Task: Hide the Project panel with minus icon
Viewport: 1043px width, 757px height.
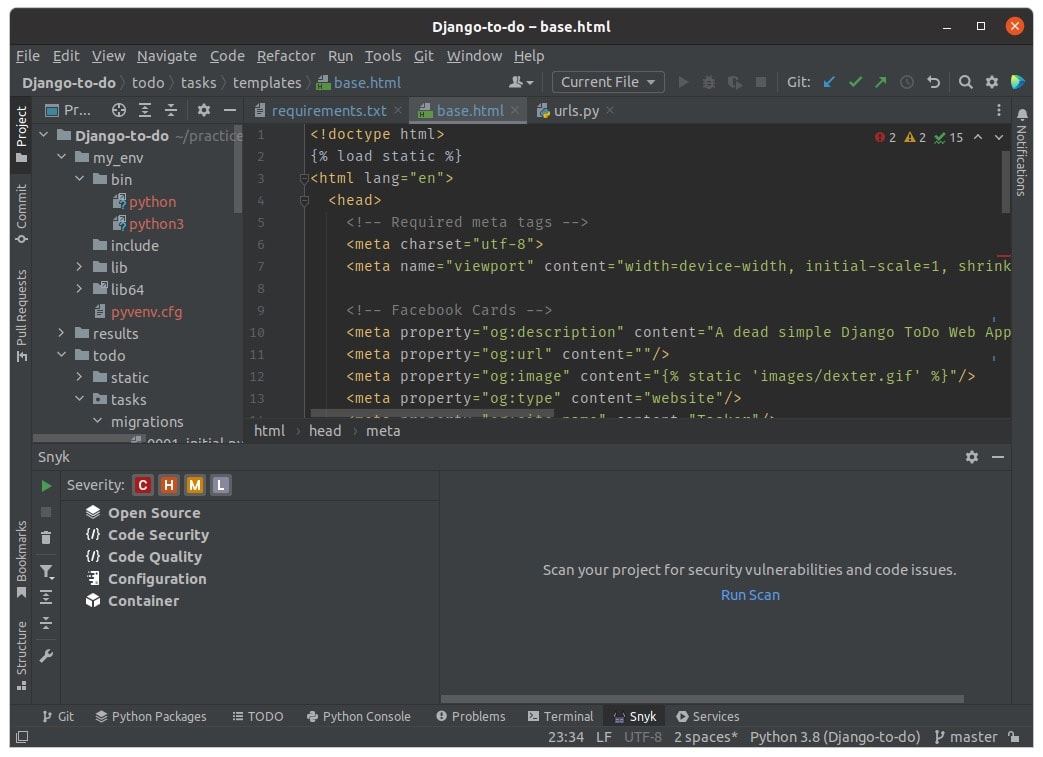Action: 230,110
